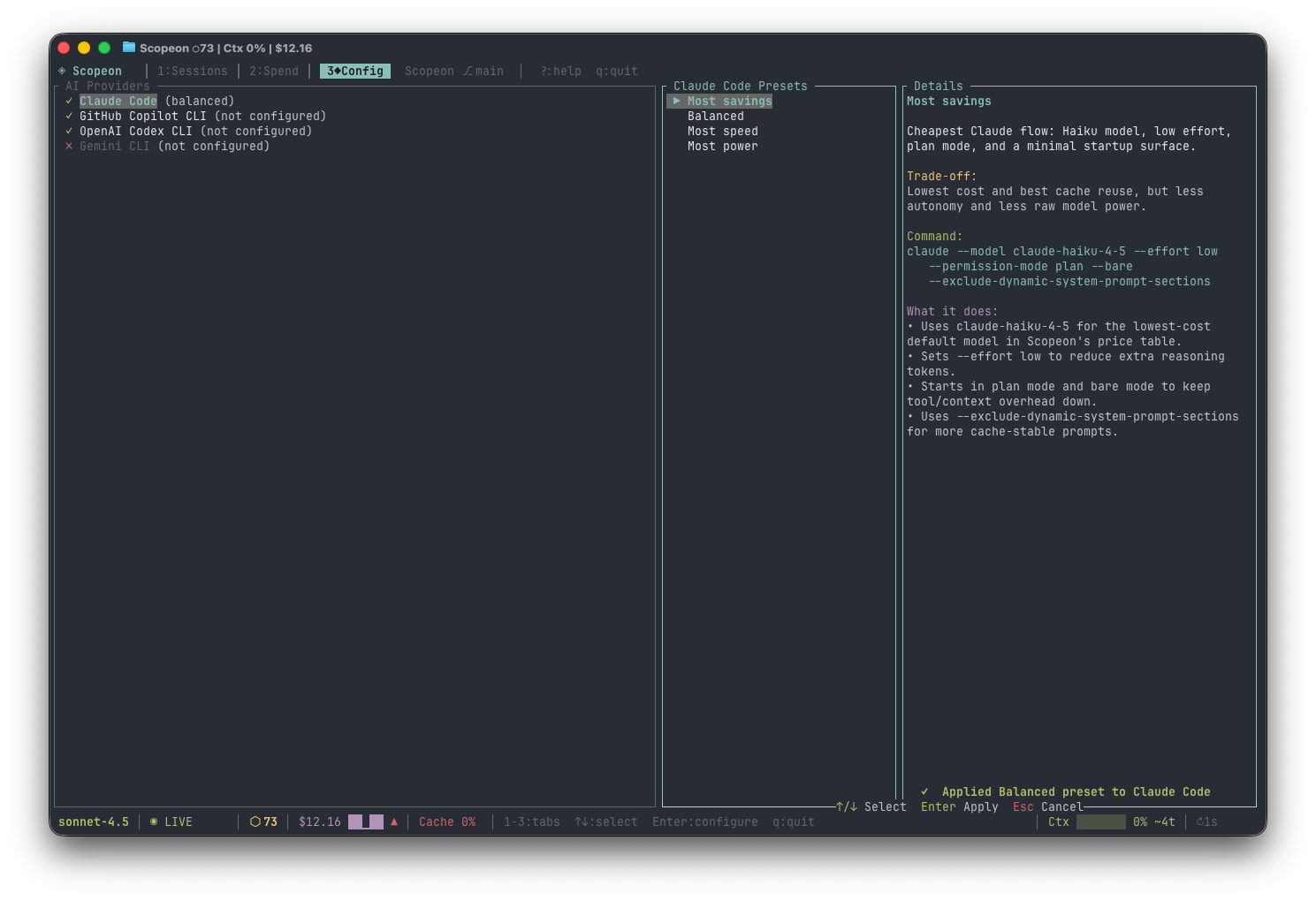
Task: Click the $12.16 cost in status bar
Action: click(x=320, y=821)
